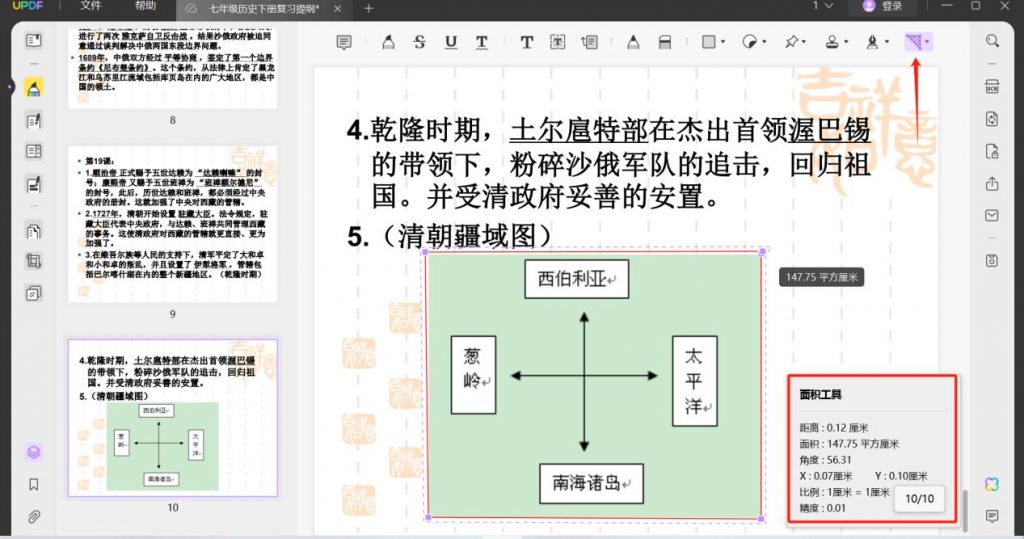Open the 帮助 menu
The image size is (1024, 539).
pos(146,7)
